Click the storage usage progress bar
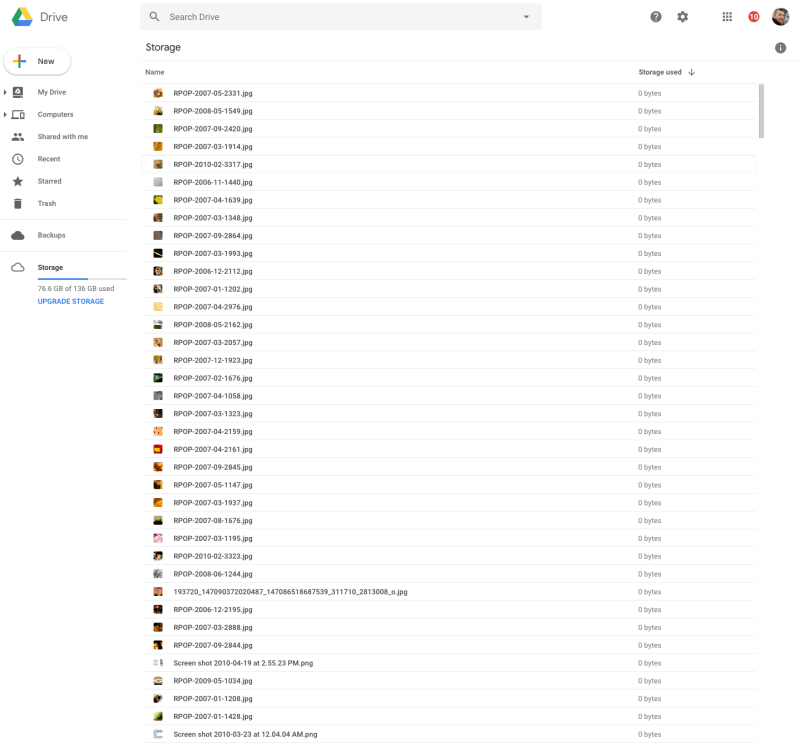799x744 pixels. click(82, 279)
